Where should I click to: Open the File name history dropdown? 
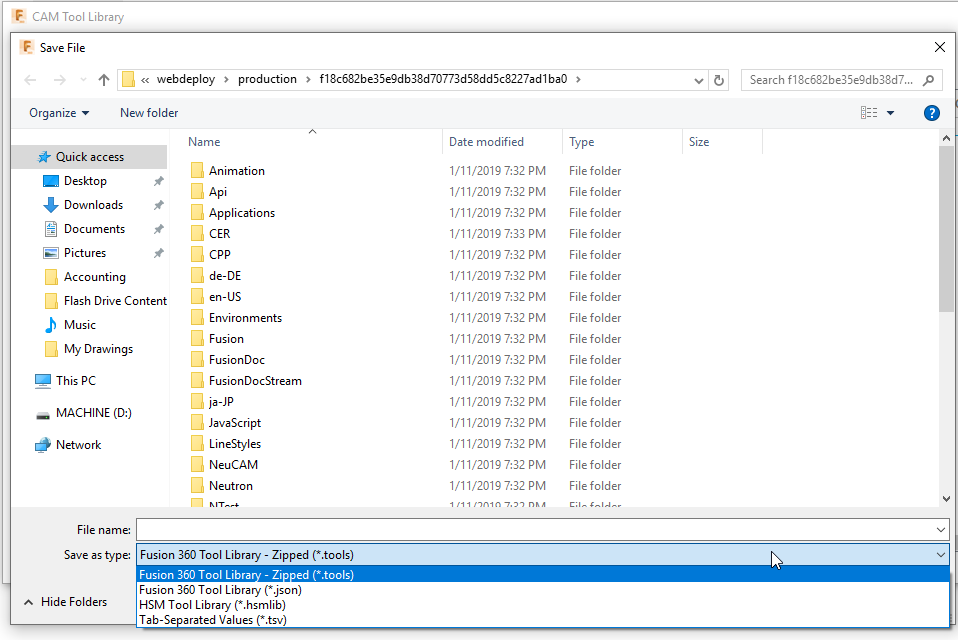pos(941,530)
